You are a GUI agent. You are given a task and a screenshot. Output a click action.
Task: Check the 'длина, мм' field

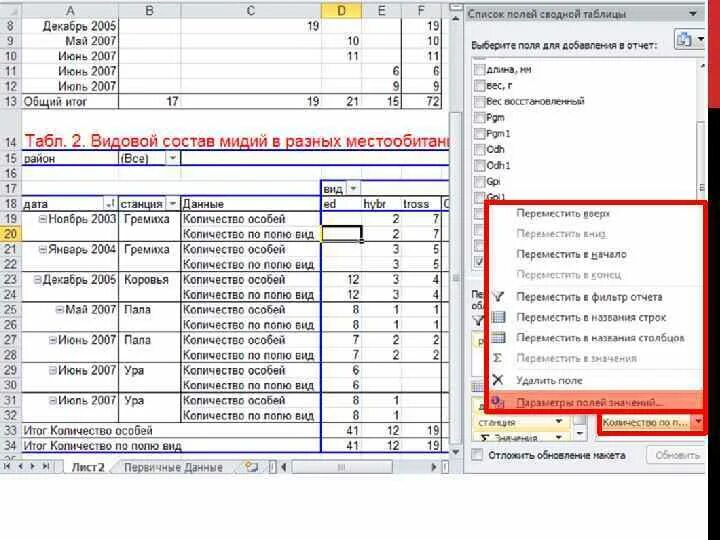[479, 69]
